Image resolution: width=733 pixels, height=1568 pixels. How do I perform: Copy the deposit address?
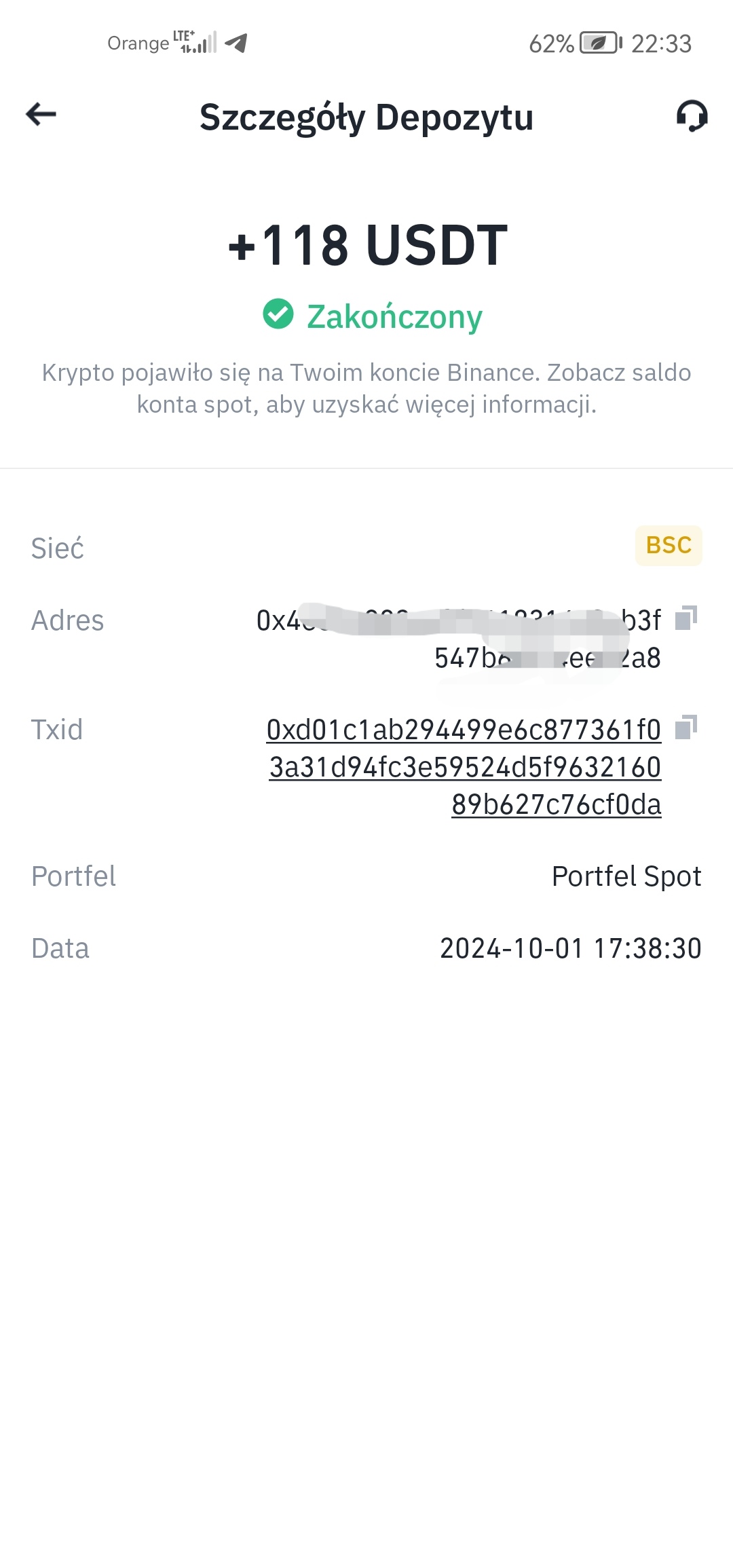pos(686,618)
